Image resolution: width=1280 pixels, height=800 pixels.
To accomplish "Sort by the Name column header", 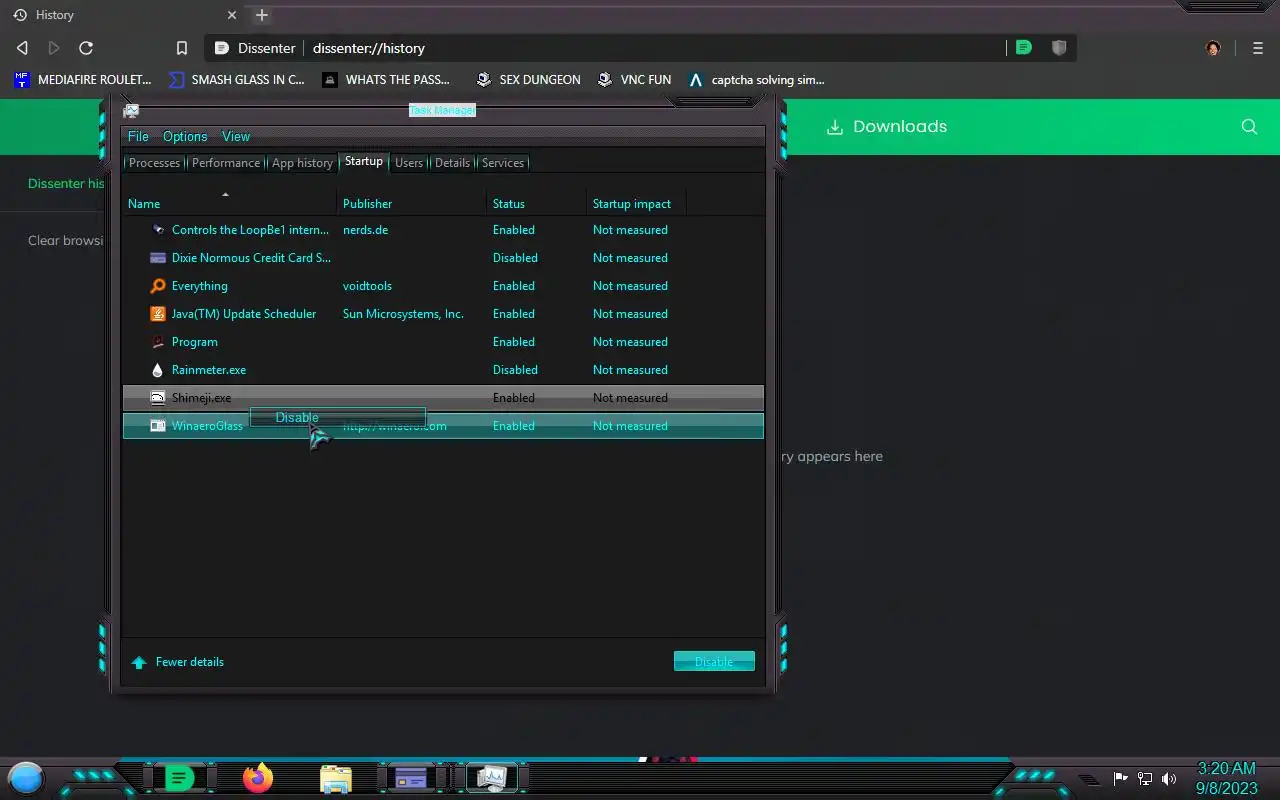I will pos(230,203).
